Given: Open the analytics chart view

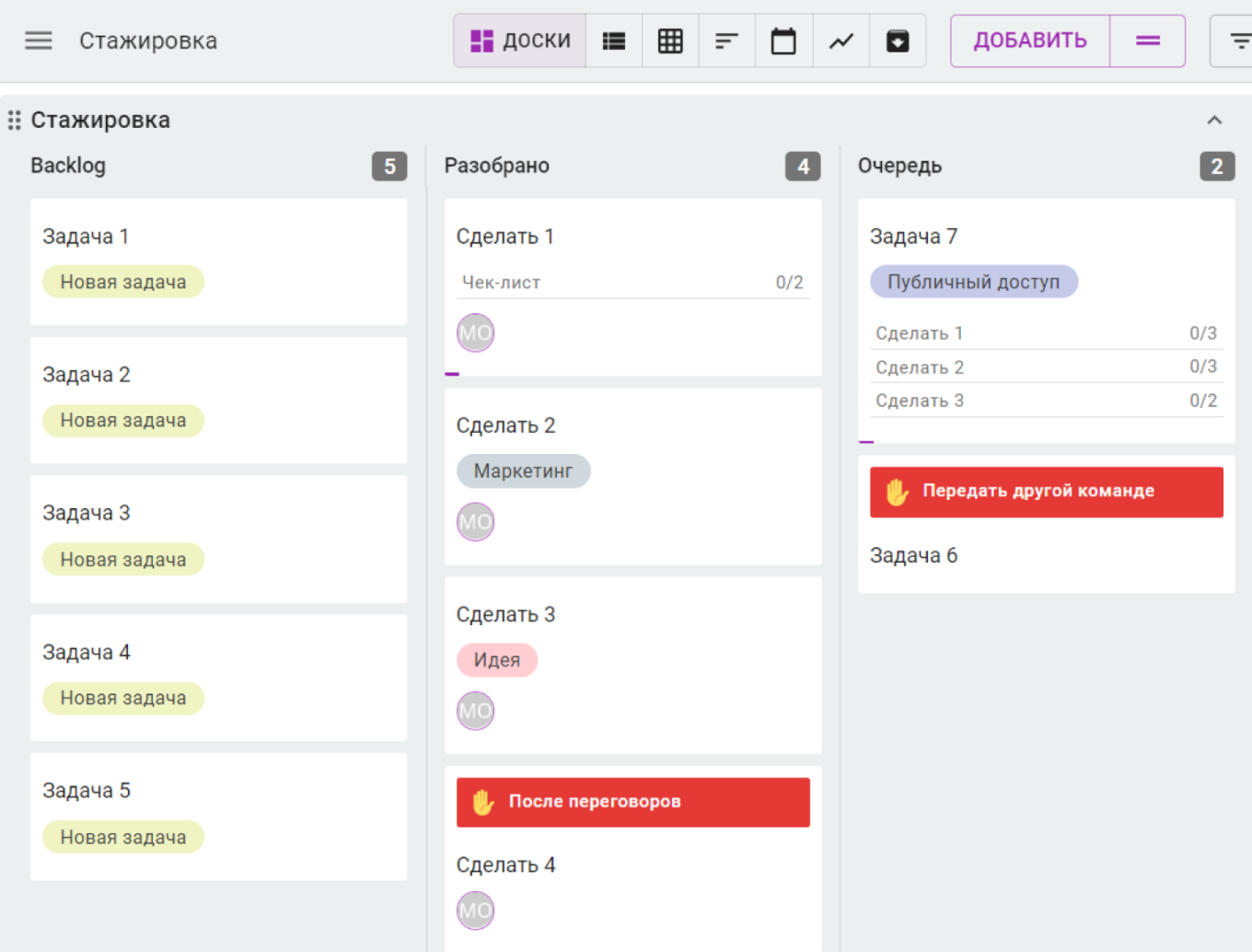Looking at the screenshot, I should (x=840, y=41).
